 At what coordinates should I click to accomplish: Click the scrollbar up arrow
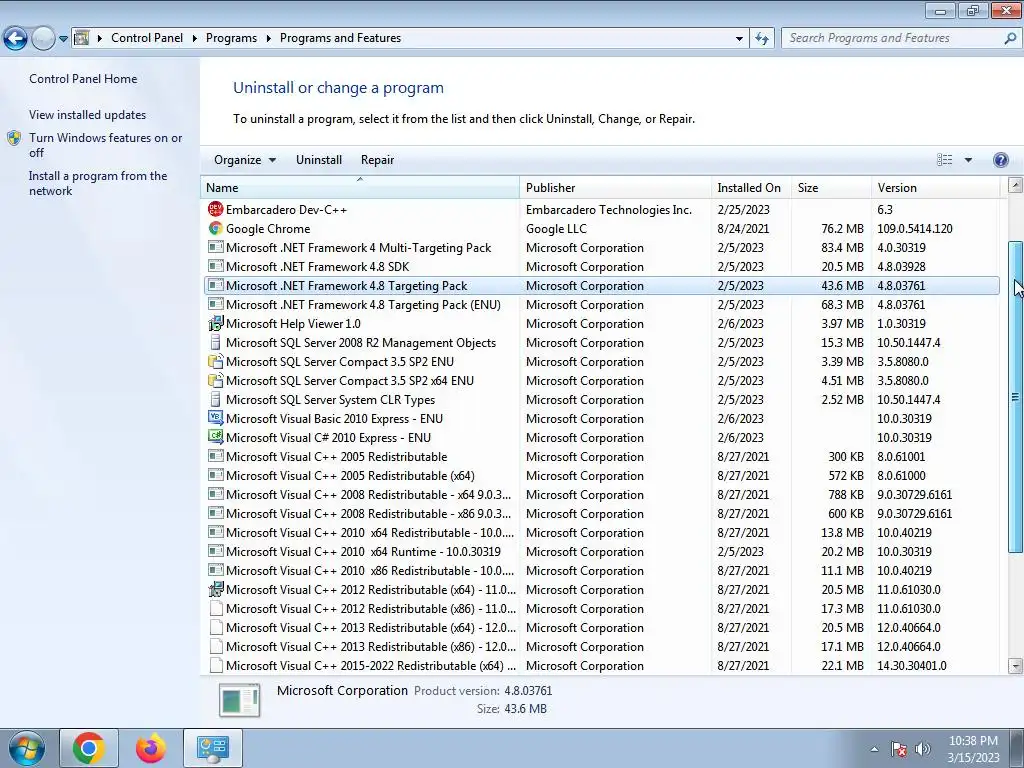1015,185
